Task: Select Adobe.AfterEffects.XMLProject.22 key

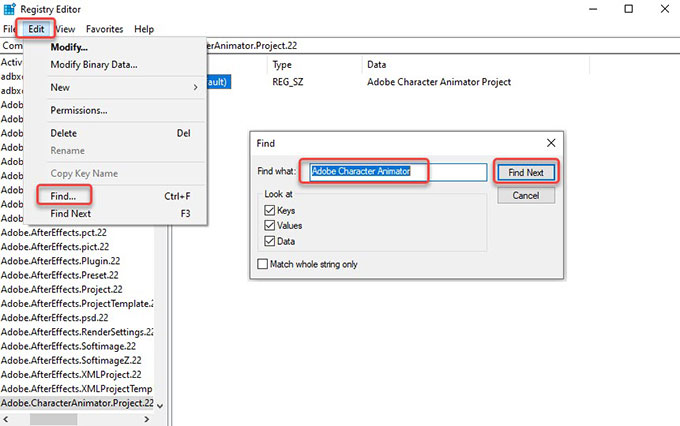Action: tap(71, 375)
